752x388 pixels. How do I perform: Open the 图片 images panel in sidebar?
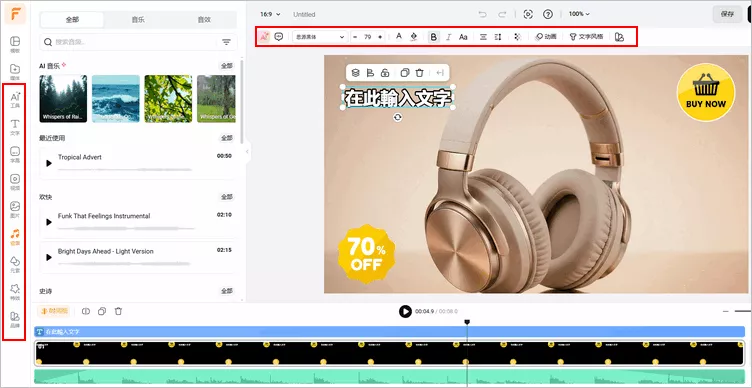[15, 209]
